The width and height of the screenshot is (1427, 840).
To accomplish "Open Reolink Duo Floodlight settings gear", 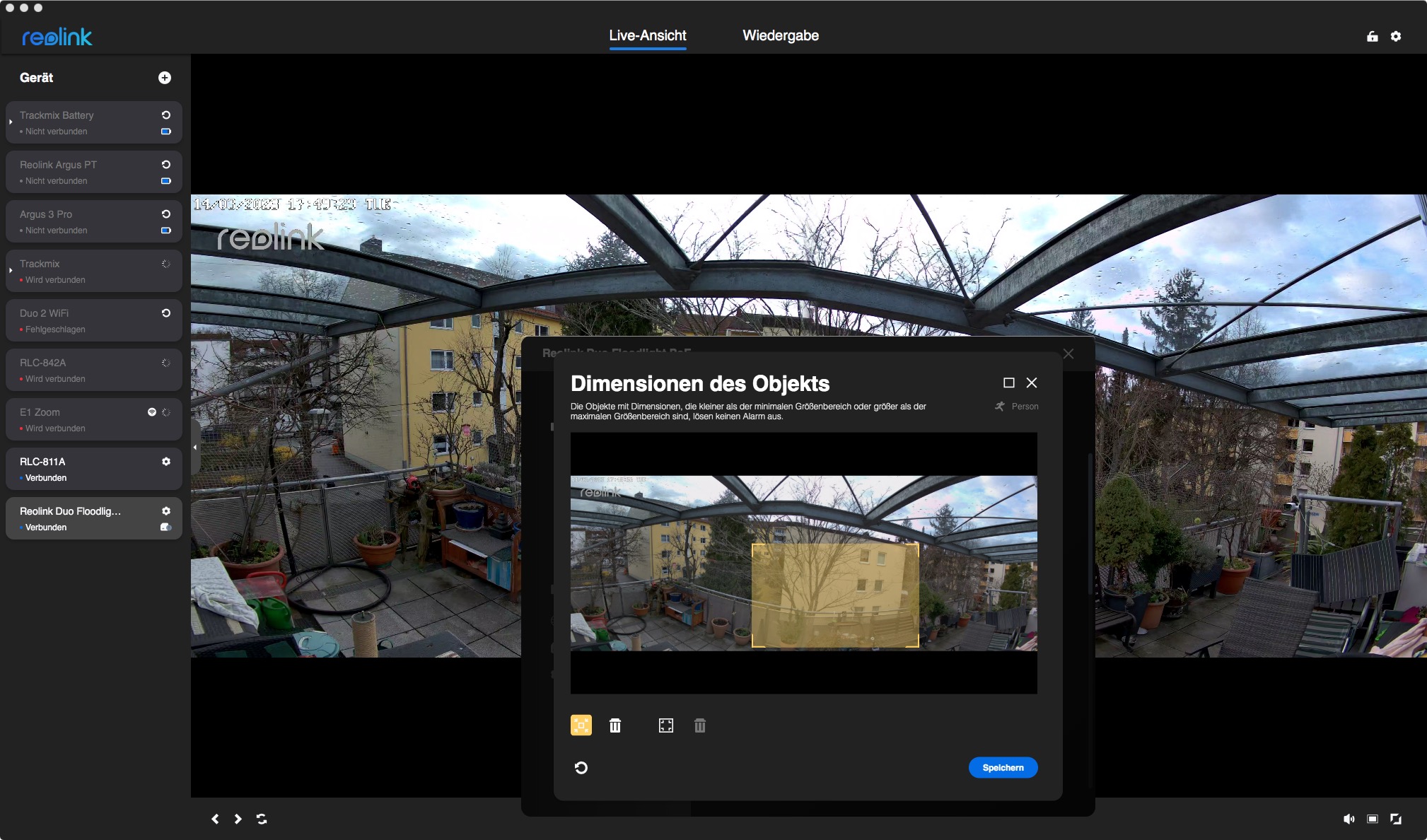I will pyautogui.click(x=166, y=511).
